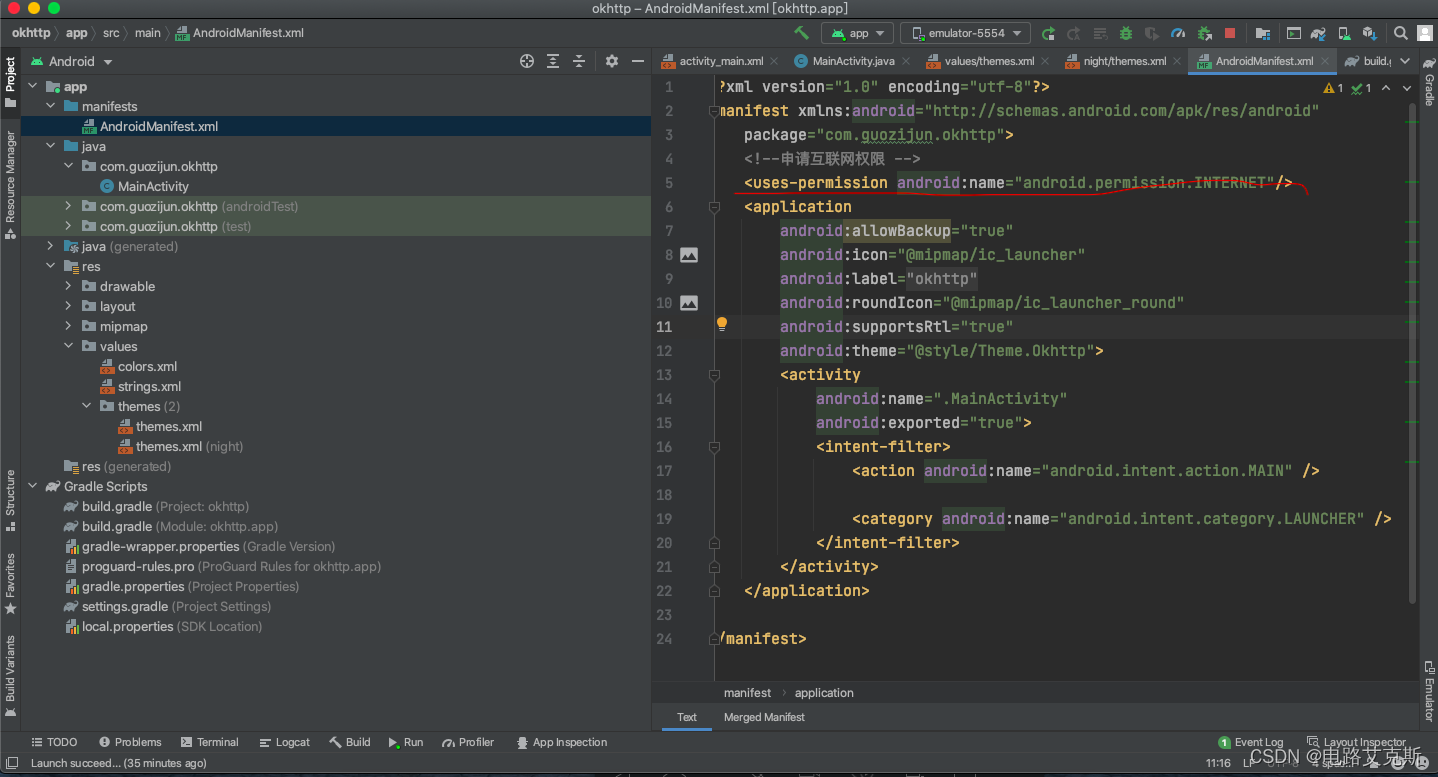The image size is (1438, 777).
Task: Switch to the MainActivity.java tab
Action: click(852, 61)
